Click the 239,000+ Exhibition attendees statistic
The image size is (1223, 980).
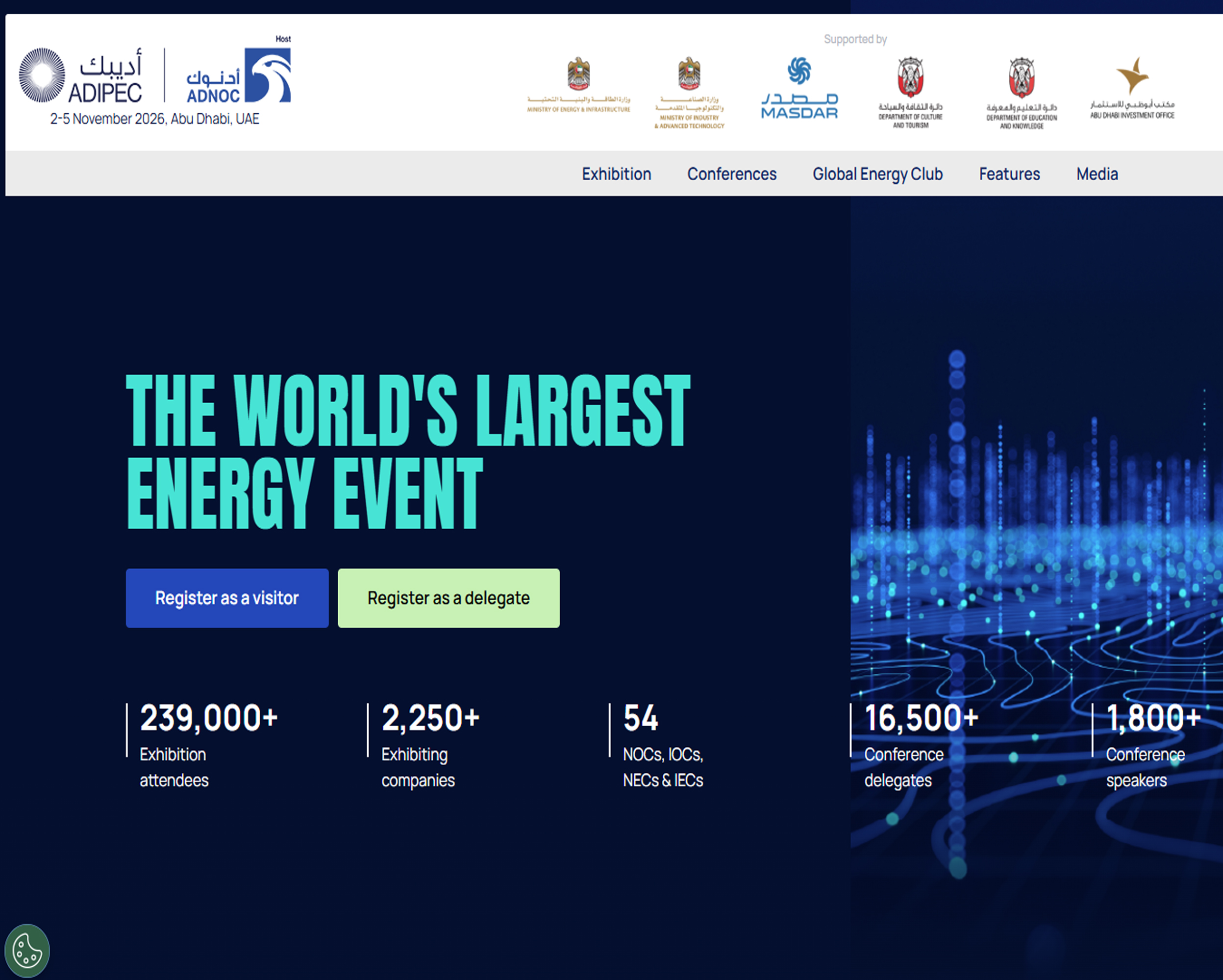[208, 744]
